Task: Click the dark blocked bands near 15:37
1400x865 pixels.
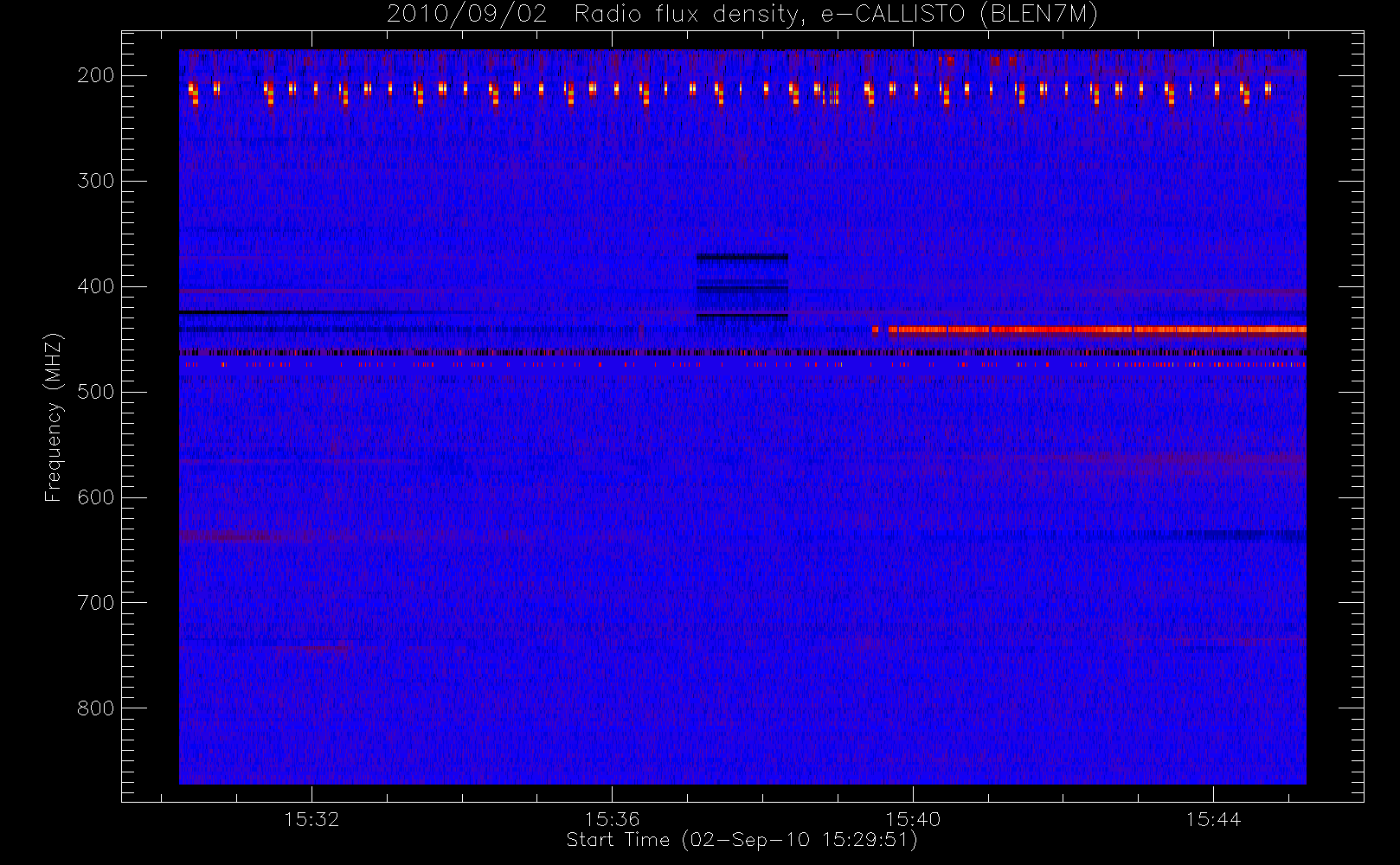Action: point(742,287)
